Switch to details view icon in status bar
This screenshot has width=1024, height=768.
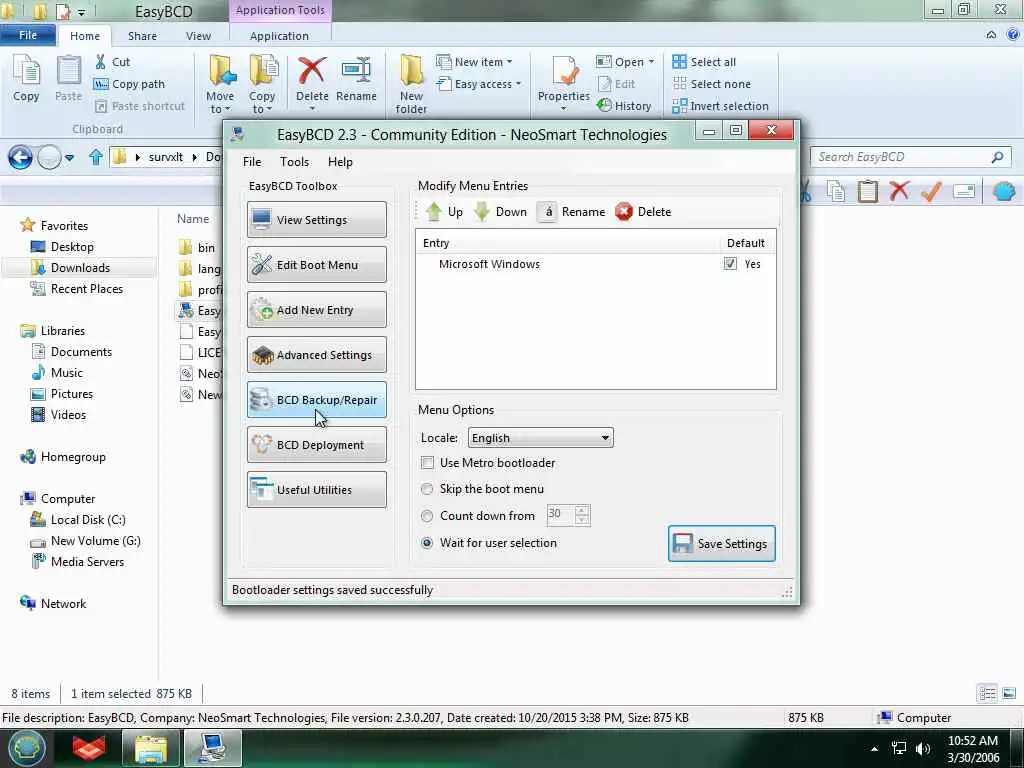pos(987,694)
